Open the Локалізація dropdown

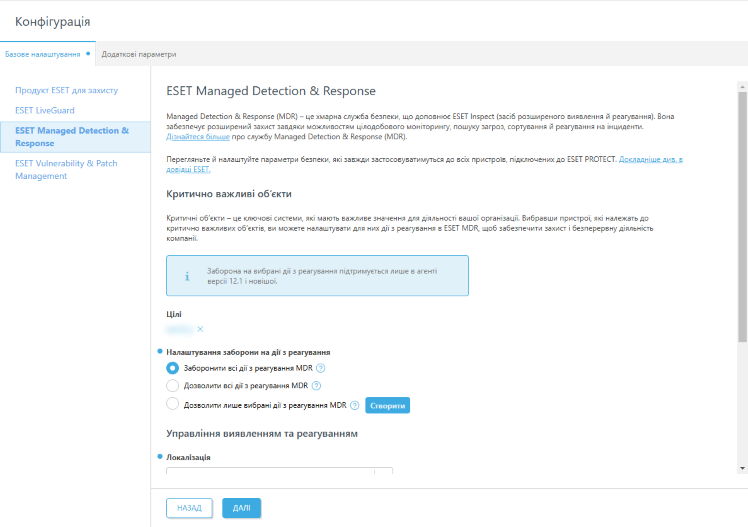pyautogui.click(x=279, y=471)
